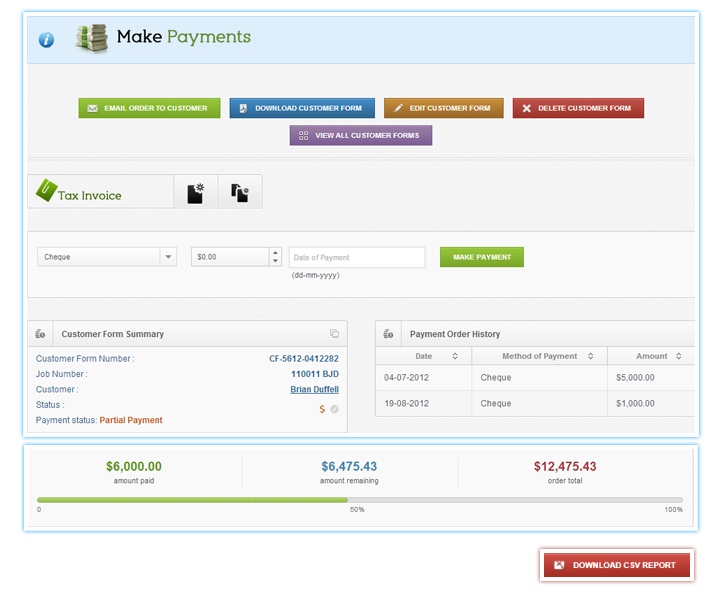Click the Date of Payment input field
This screenshot has height=609, width=716.
point(357,257)
